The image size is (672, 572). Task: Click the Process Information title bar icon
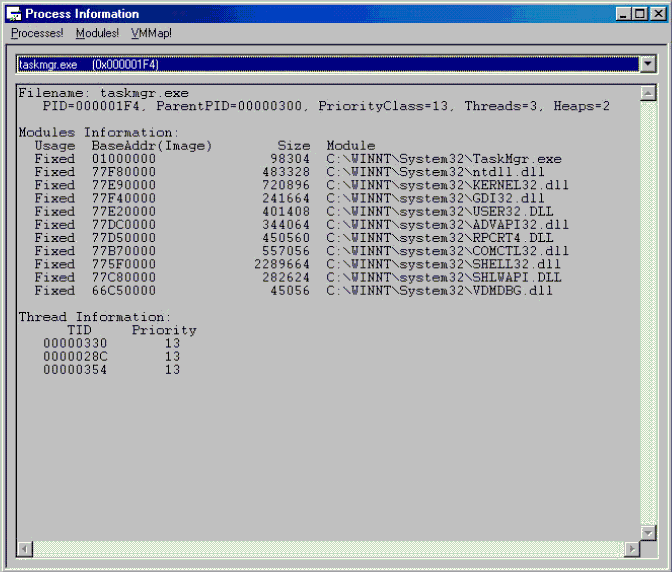(14, 14)
